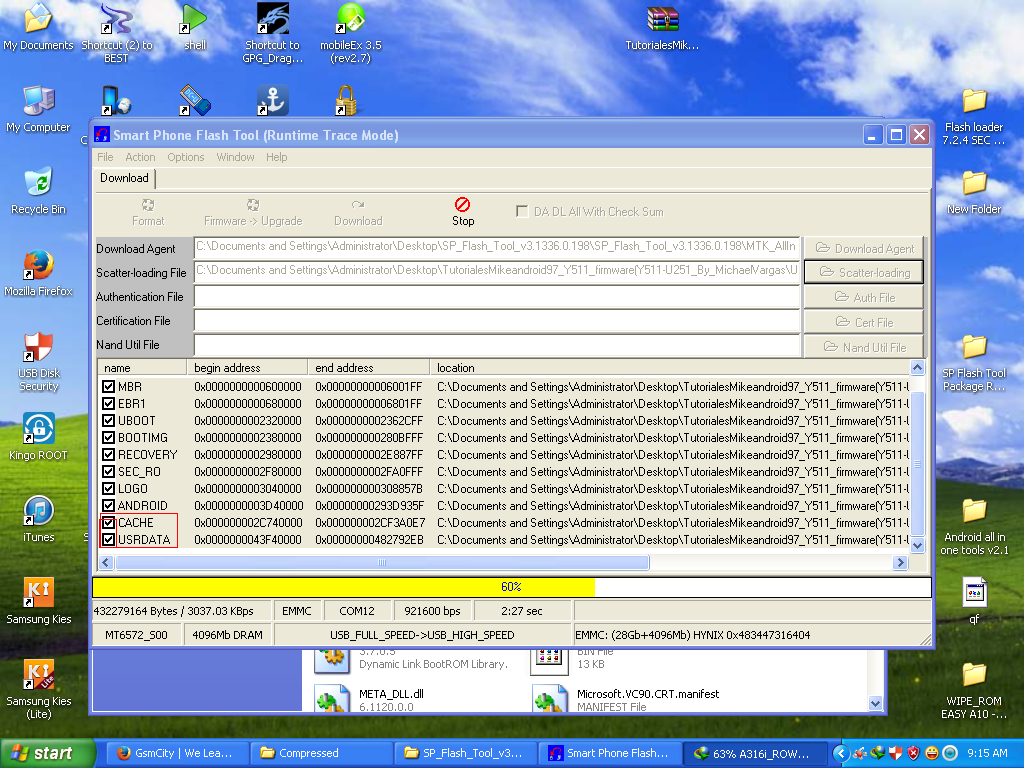1024x768 pixels.
Task: Toggle the RECOVERY partition checkbox
Action: tap(109, 455)
